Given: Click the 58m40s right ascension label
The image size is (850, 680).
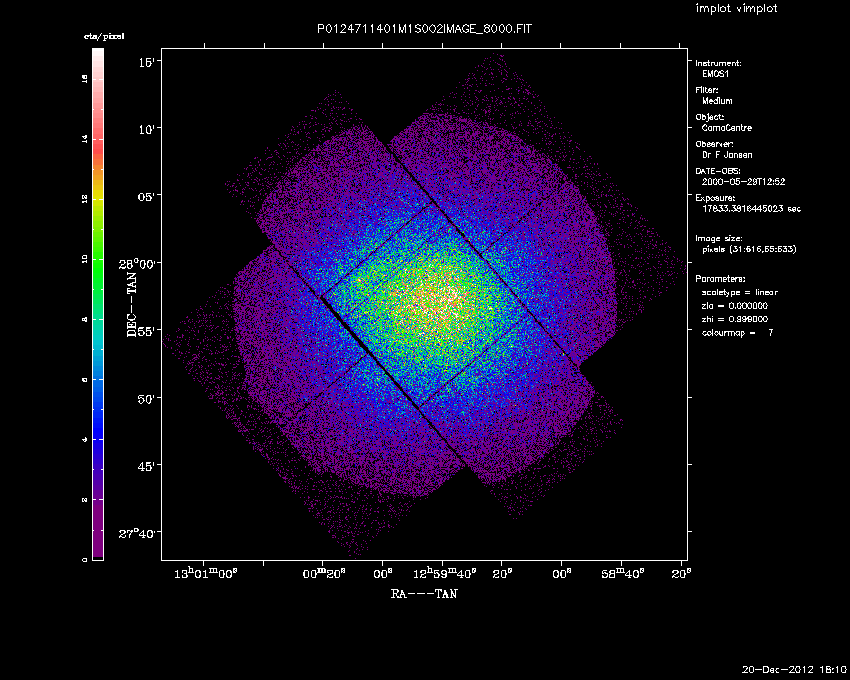Looking at the screenshot, I should (622, 574).
